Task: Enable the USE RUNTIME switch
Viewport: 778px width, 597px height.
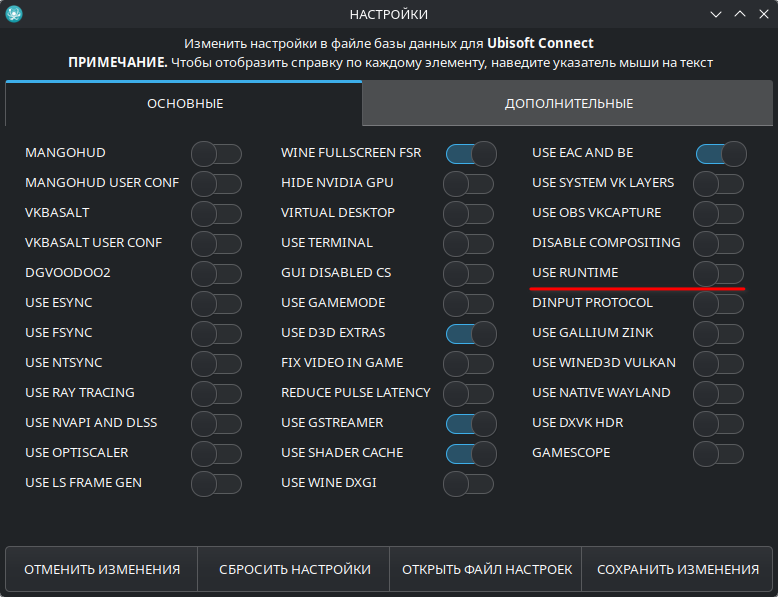Action: (x=718, y=273)
